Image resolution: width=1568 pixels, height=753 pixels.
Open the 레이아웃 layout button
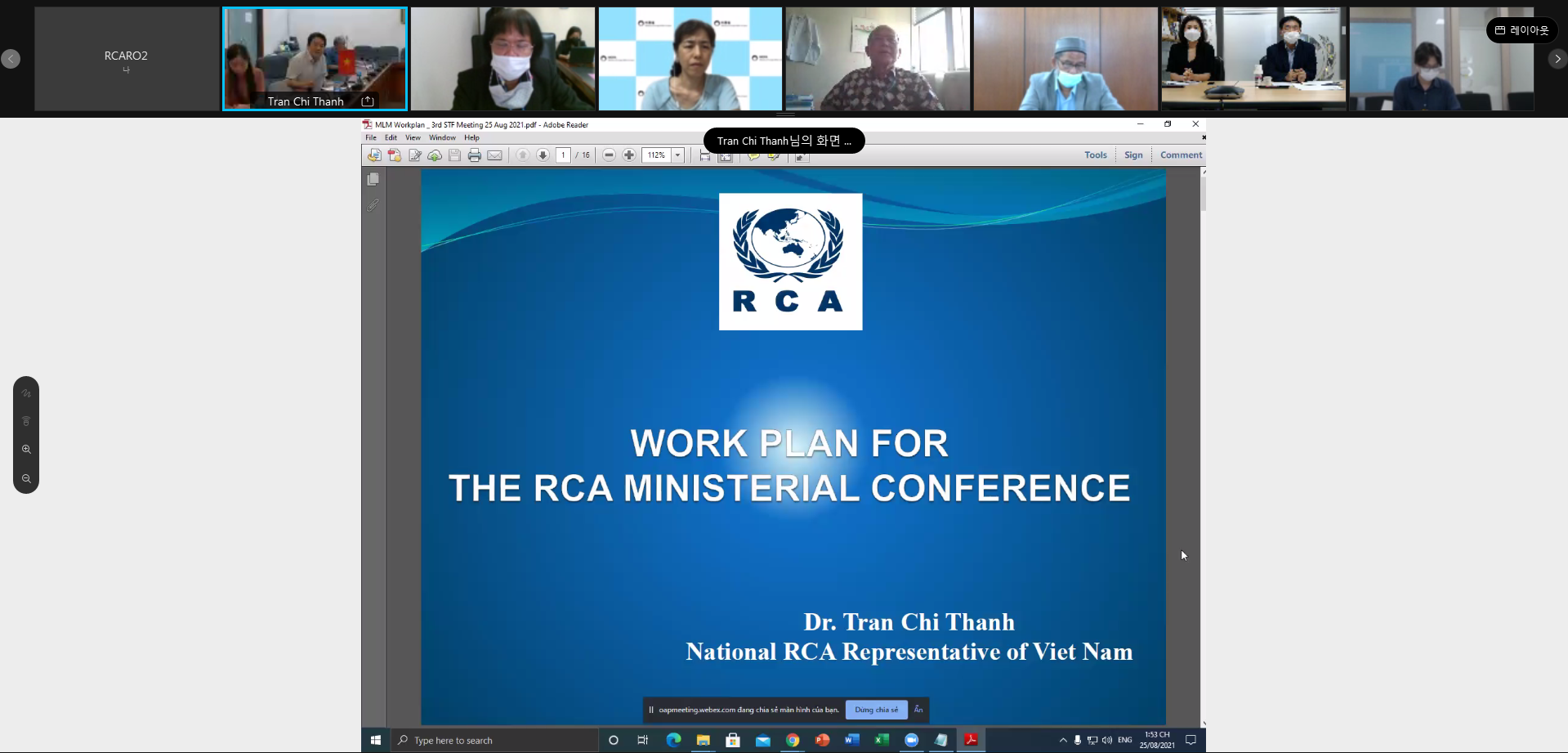click(x=1521, y=30)
